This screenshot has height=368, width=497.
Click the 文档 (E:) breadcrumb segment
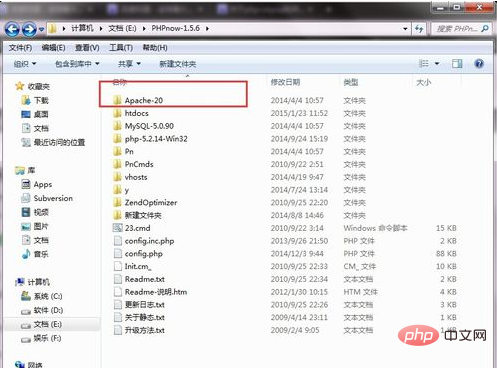(x=122, y=28)
